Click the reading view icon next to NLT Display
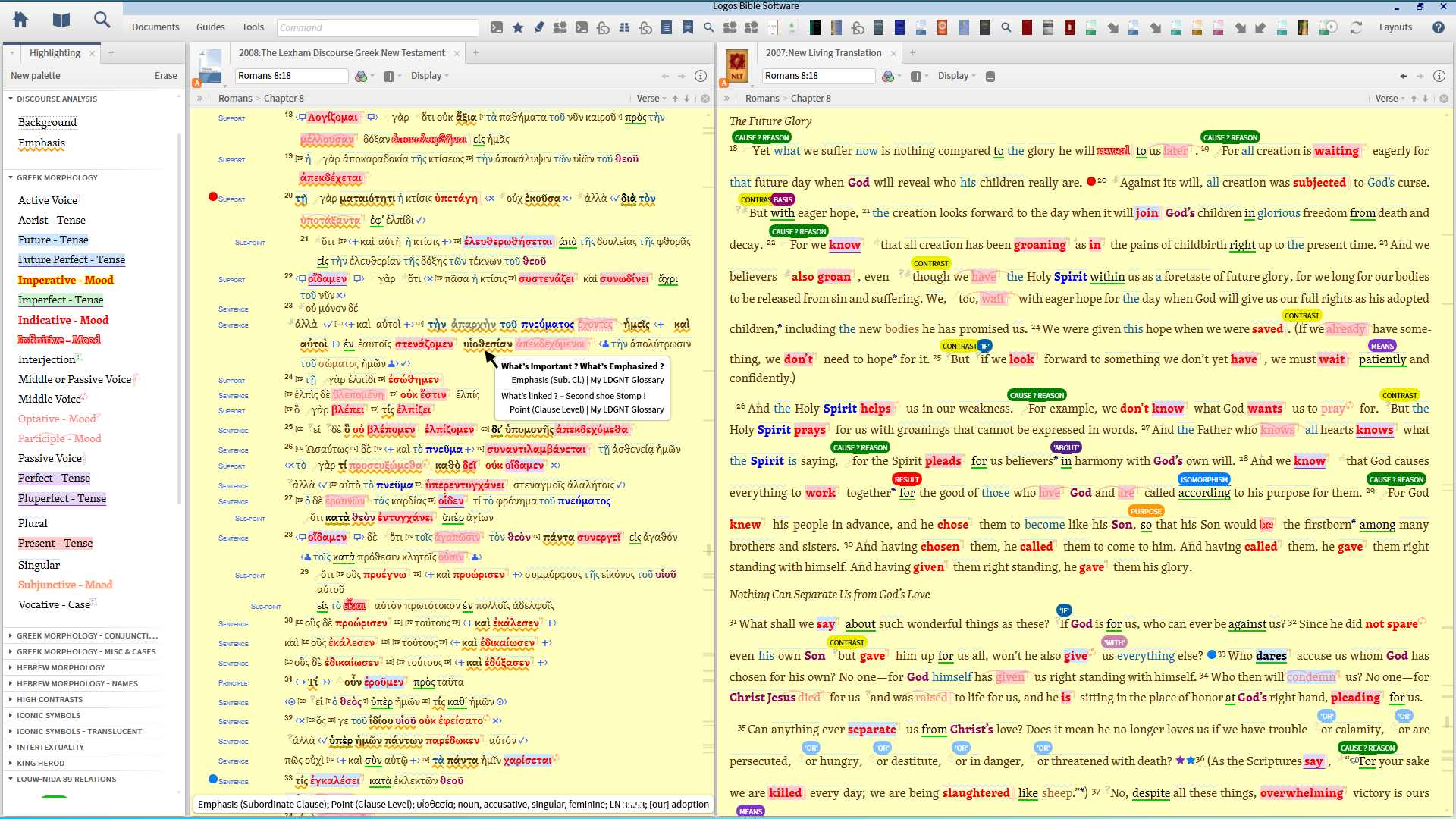1456x819 pixels. pyautogui.click(x=990, y=76)
